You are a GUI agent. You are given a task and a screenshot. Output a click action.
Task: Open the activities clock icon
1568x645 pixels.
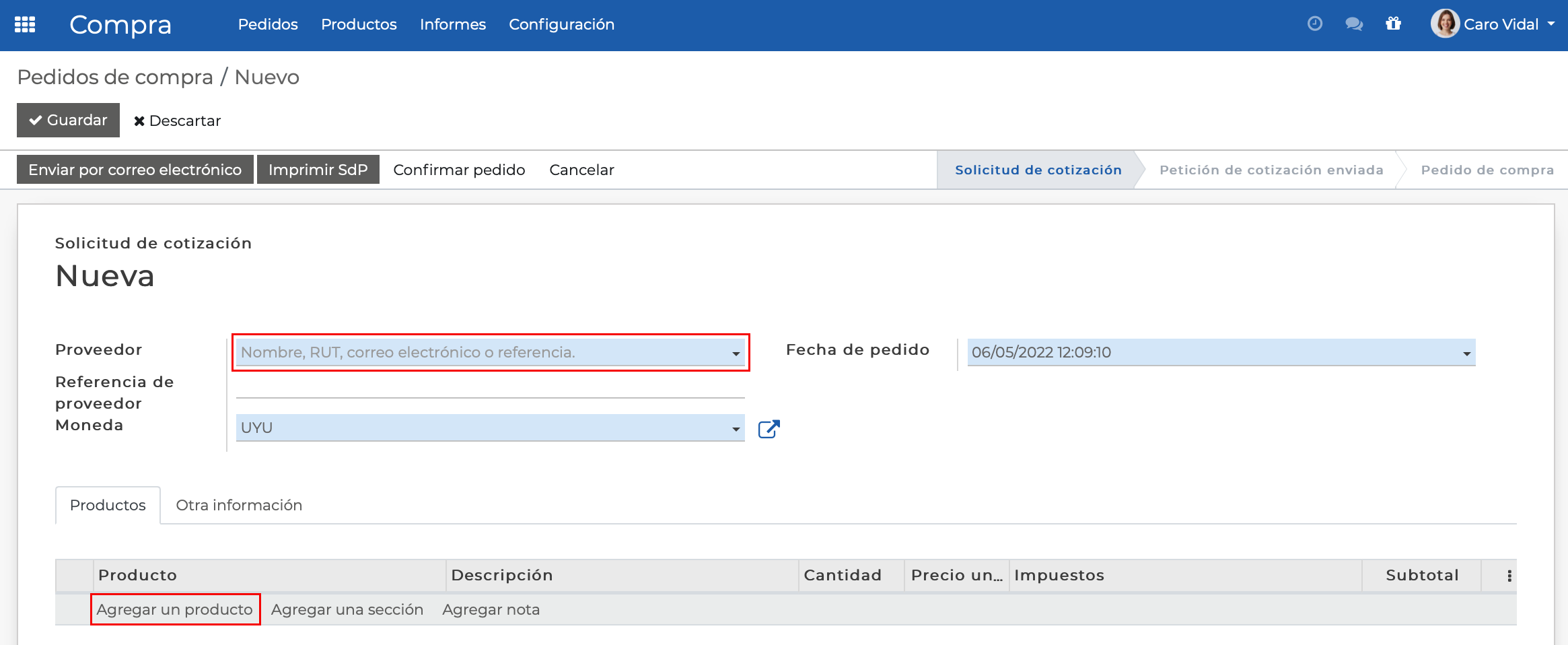pyautogui.click(x=1314, y=24)
